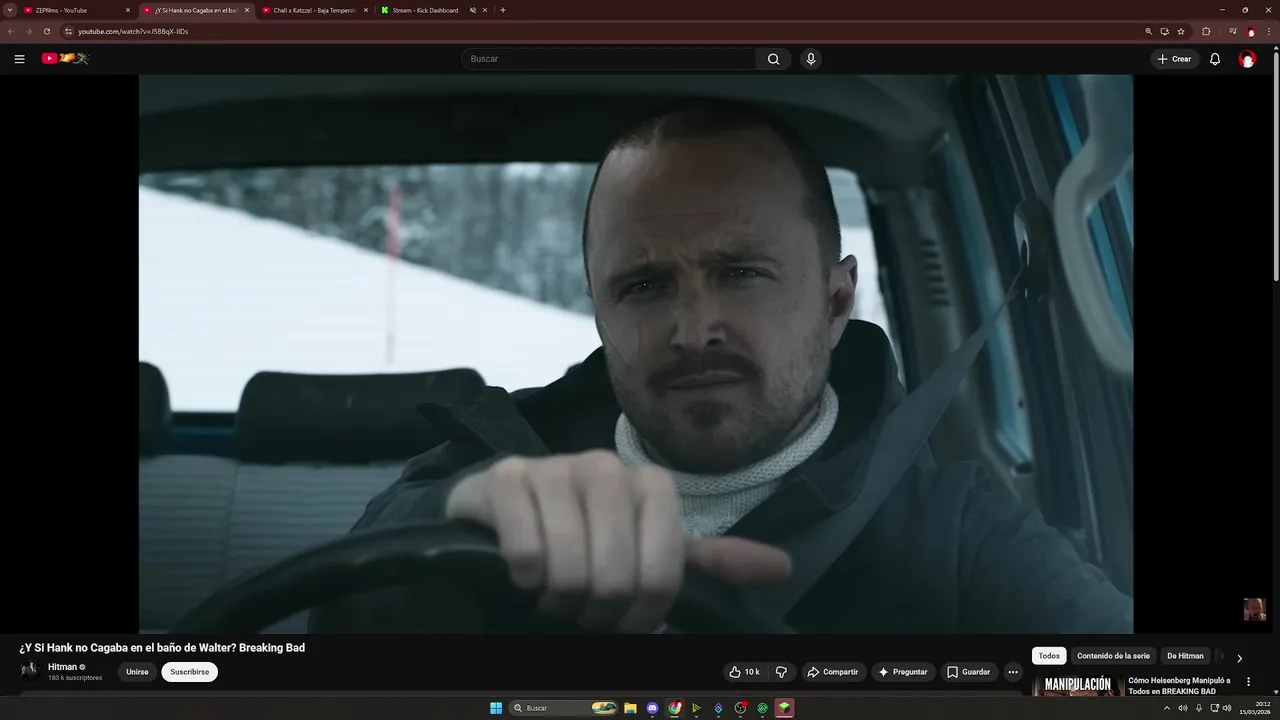
Task: Open the Hitman channel name link
Action: (62, 667)
